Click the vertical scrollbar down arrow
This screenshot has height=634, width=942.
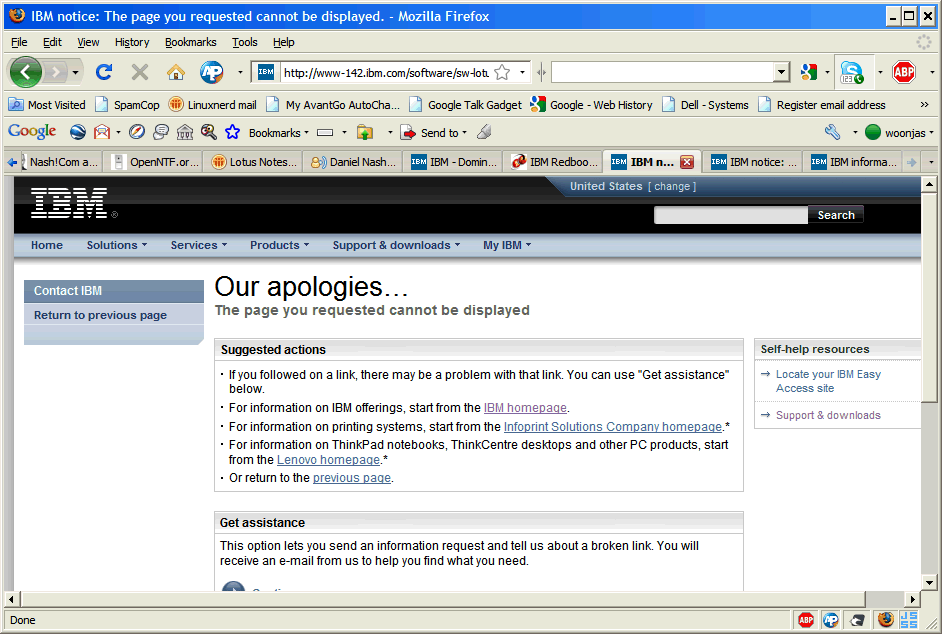pyautogui.click(x=929, y=582)
